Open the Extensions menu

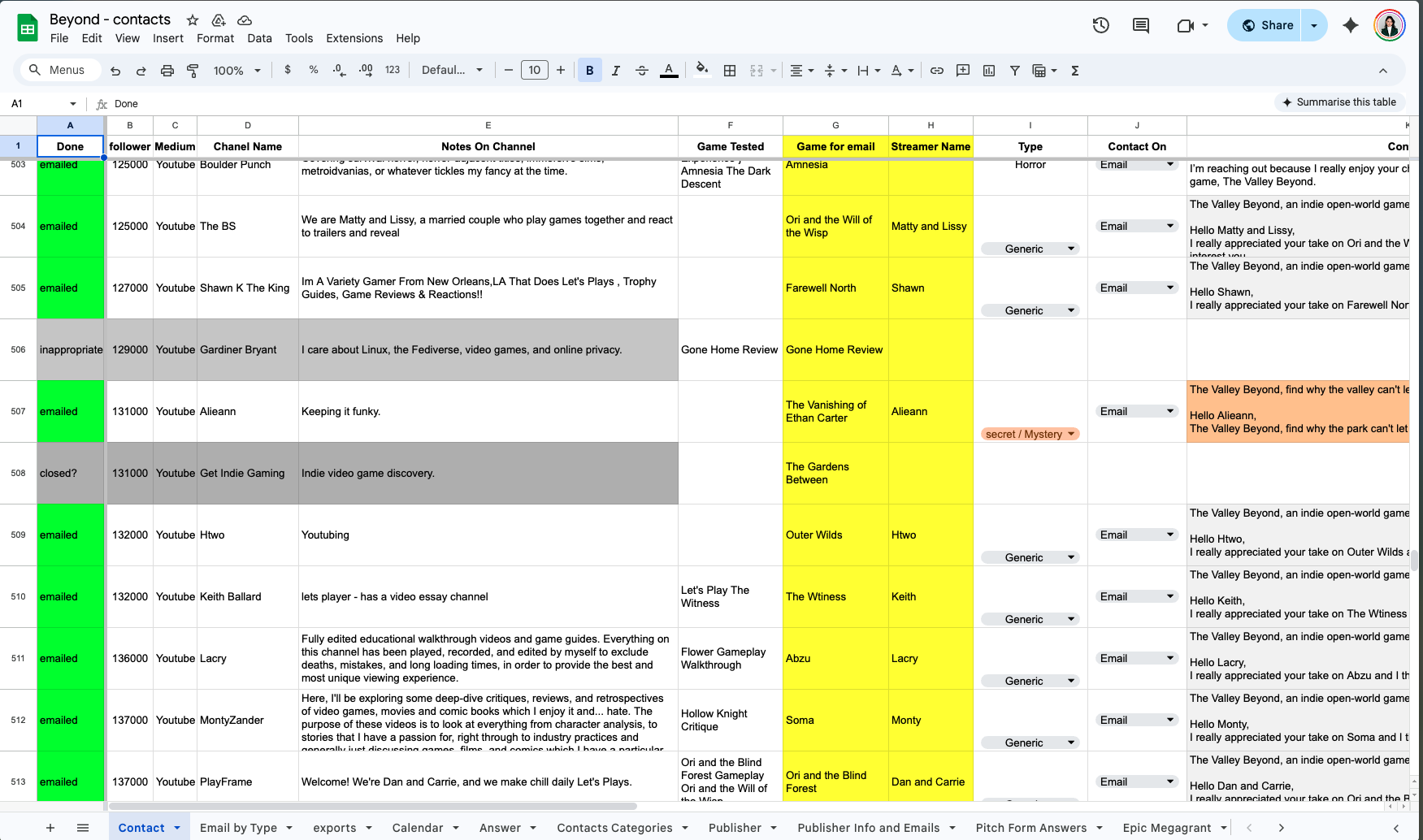(354, 38)
